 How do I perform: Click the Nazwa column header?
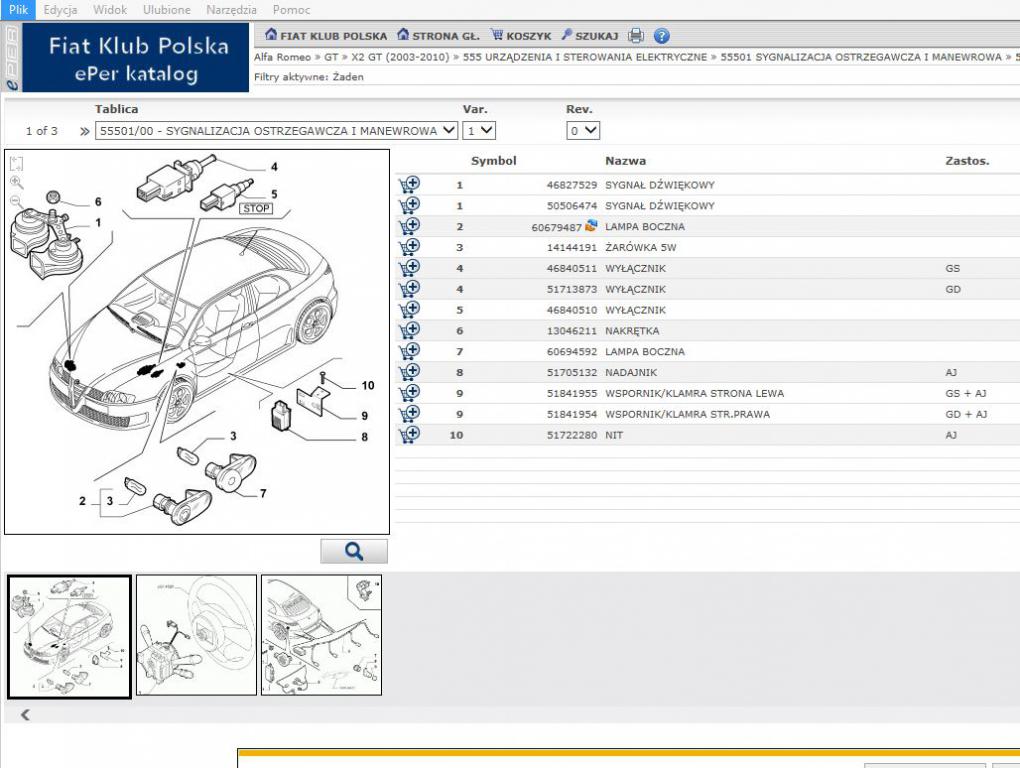click(625, 161)
